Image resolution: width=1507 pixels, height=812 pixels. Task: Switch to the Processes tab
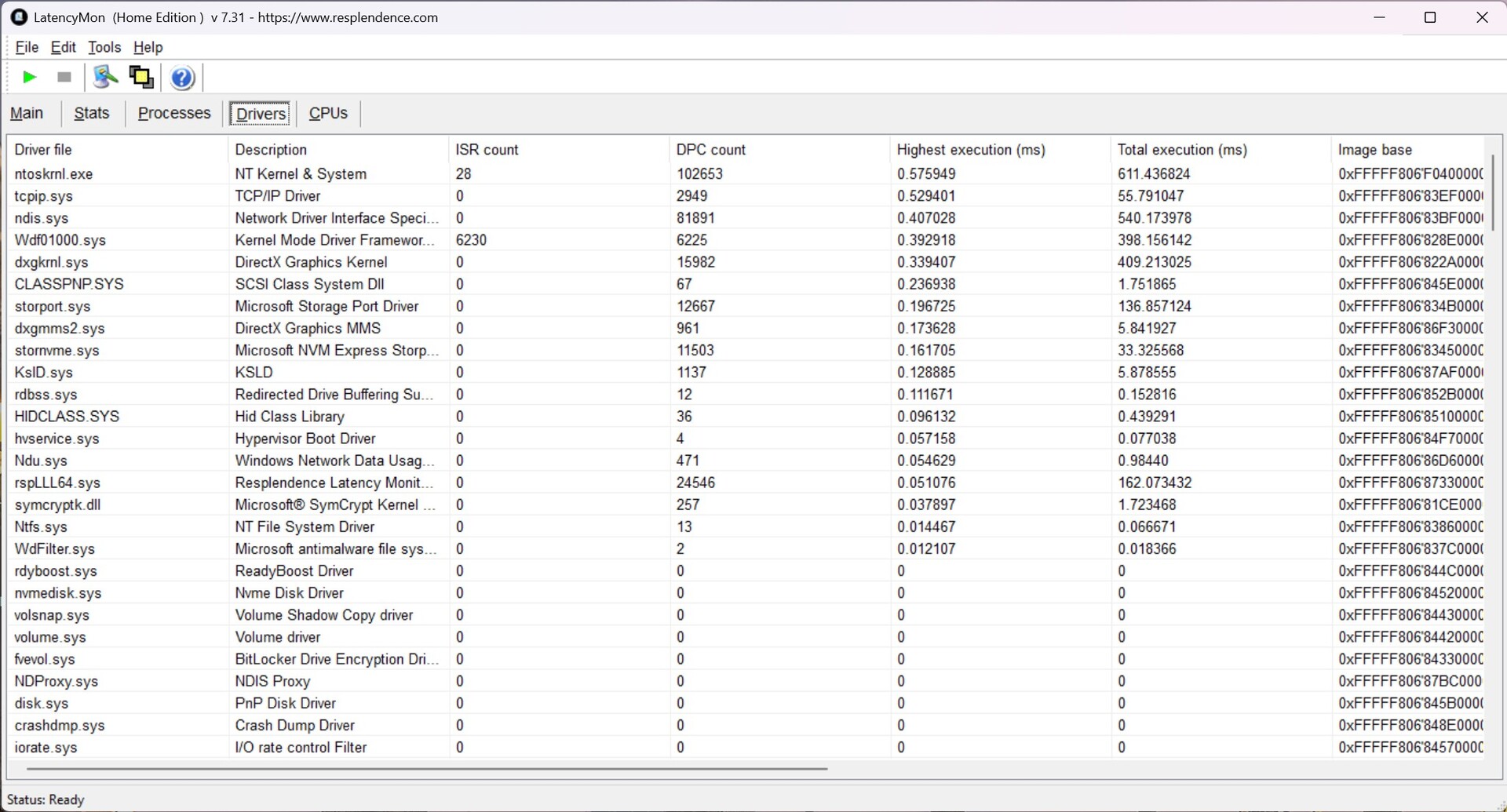[174, 113]
